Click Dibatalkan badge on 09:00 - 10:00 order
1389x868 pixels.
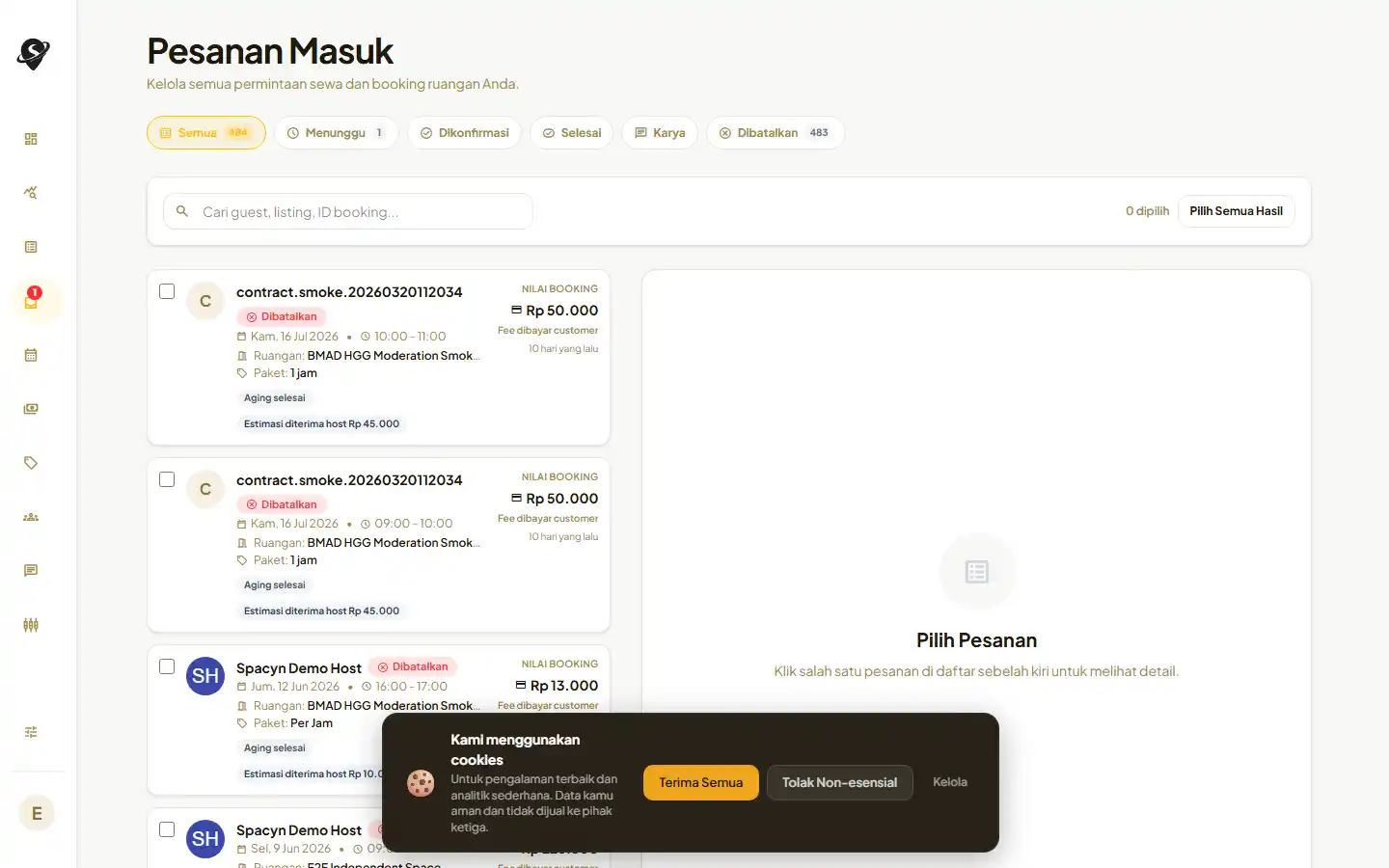[282, 504]
